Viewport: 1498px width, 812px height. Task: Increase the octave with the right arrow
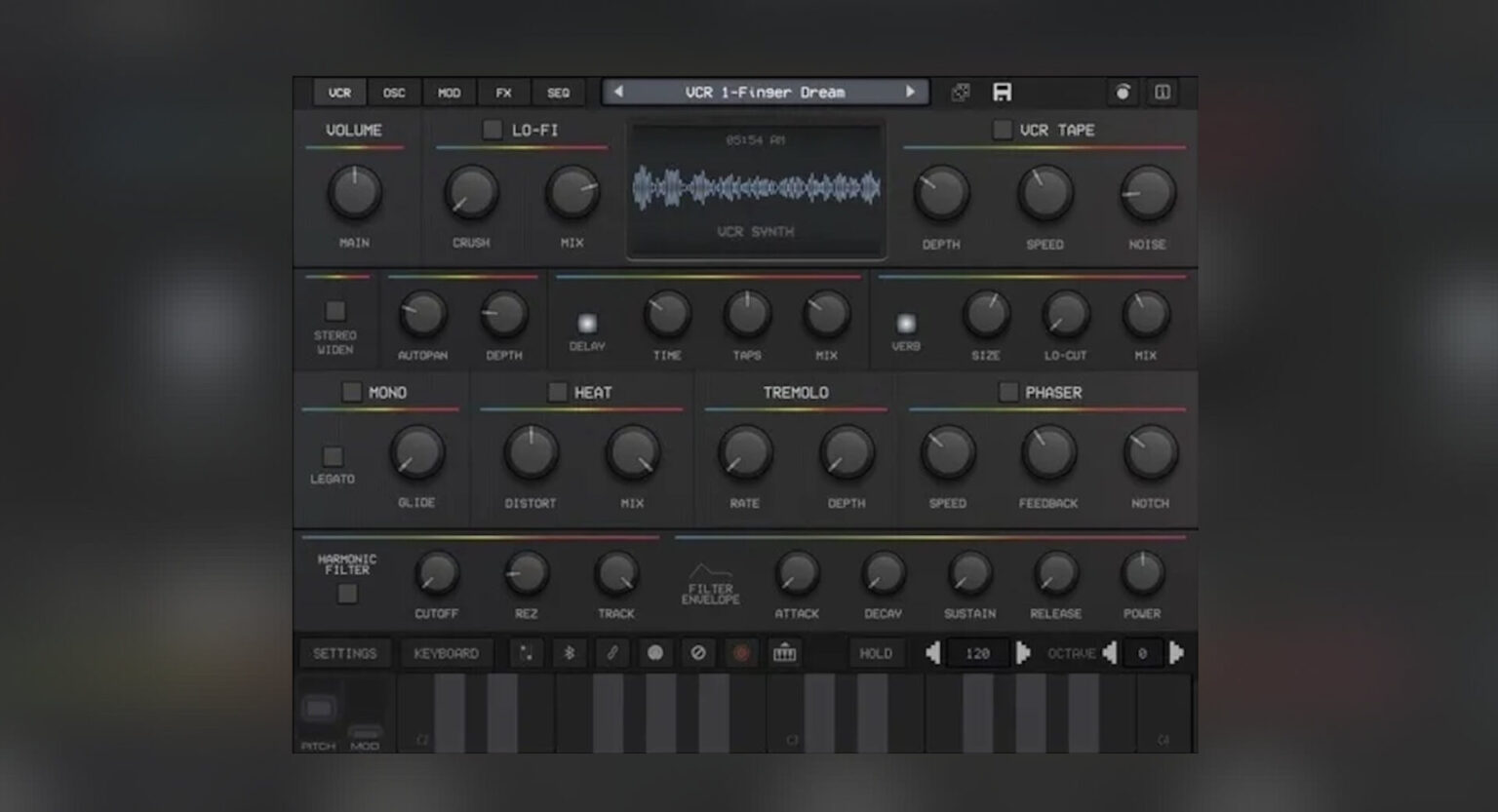(x=1176, y=653)
